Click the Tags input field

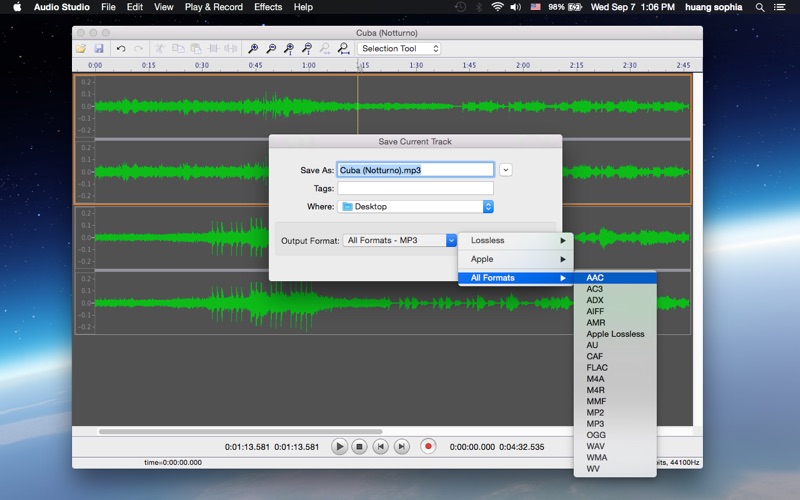415,188
